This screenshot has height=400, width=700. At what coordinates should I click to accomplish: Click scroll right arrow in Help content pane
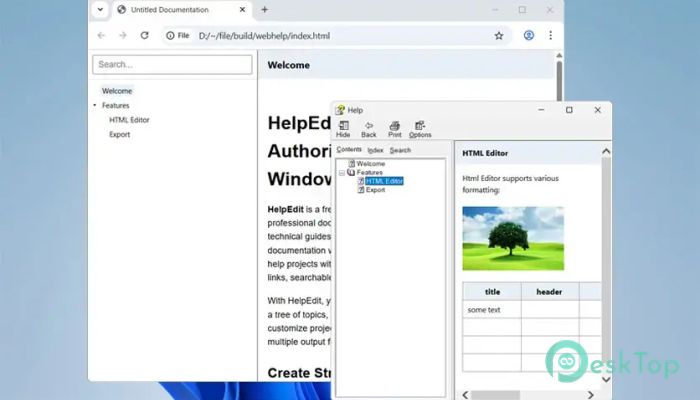tap(591, 395)
